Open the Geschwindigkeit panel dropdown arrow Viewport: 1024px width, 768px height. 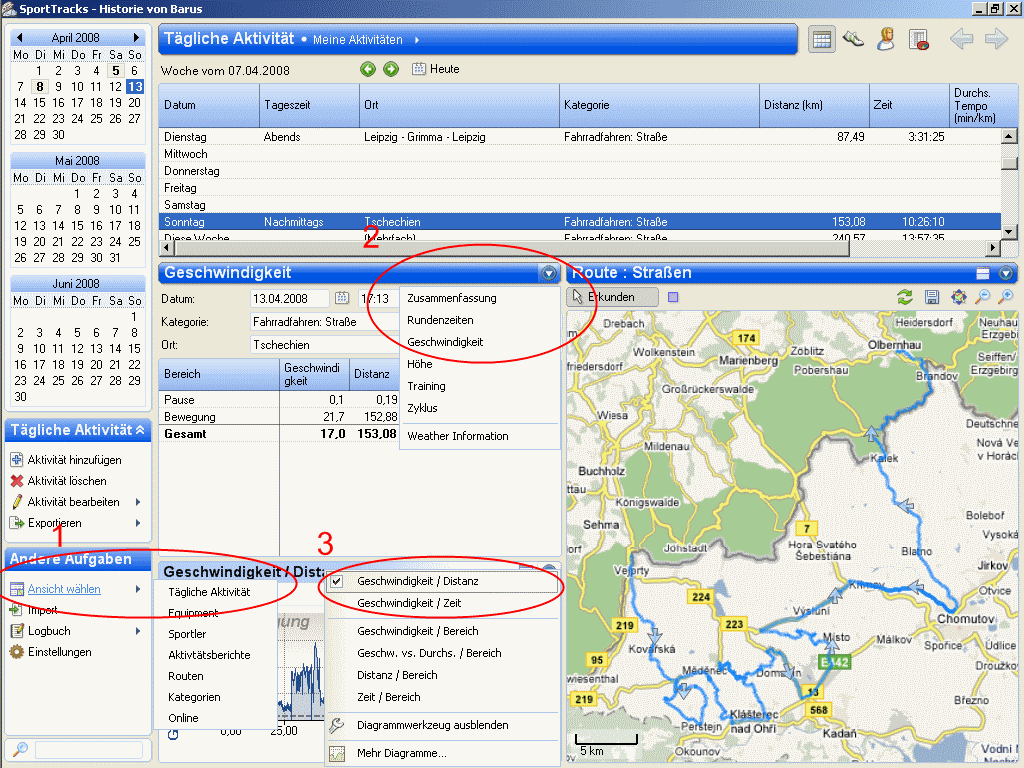tap(547, 273)
